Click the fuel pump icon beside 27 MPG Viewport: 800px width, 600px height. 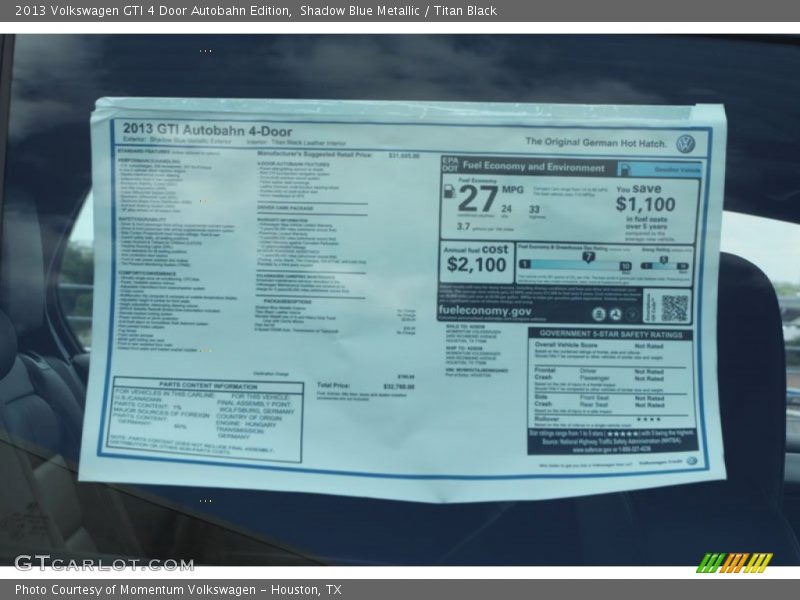449,191
